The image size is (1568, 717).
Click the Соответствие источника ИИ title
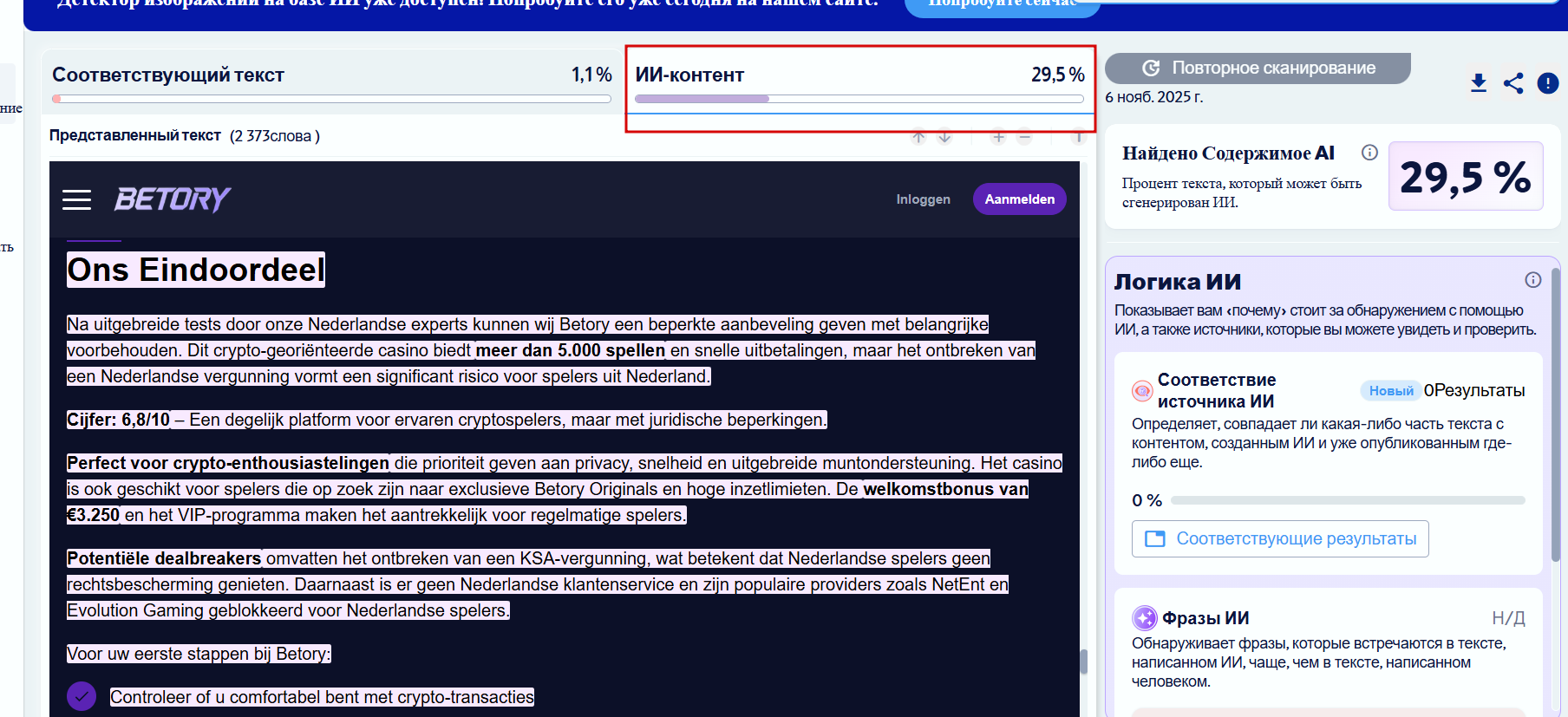point(1217,391)
